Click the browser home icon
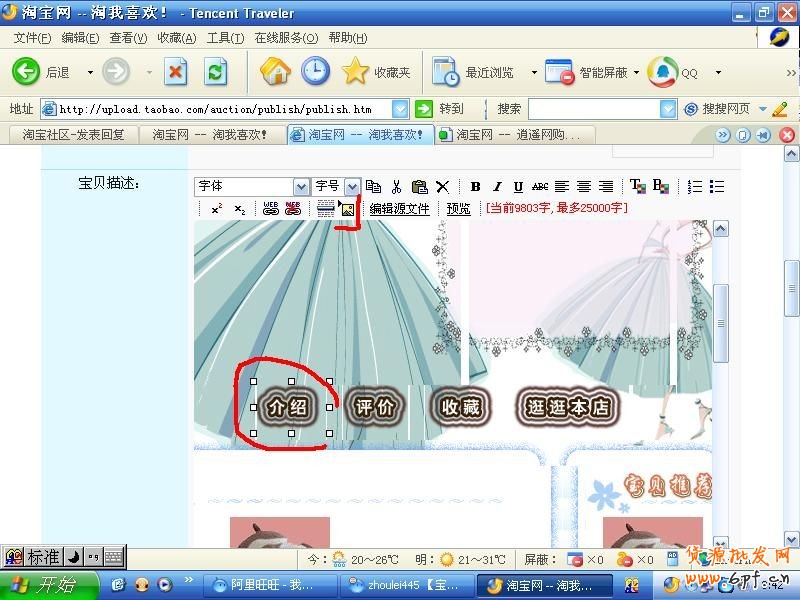The height and width of the screenshot is (600, 800). (275, 72)
